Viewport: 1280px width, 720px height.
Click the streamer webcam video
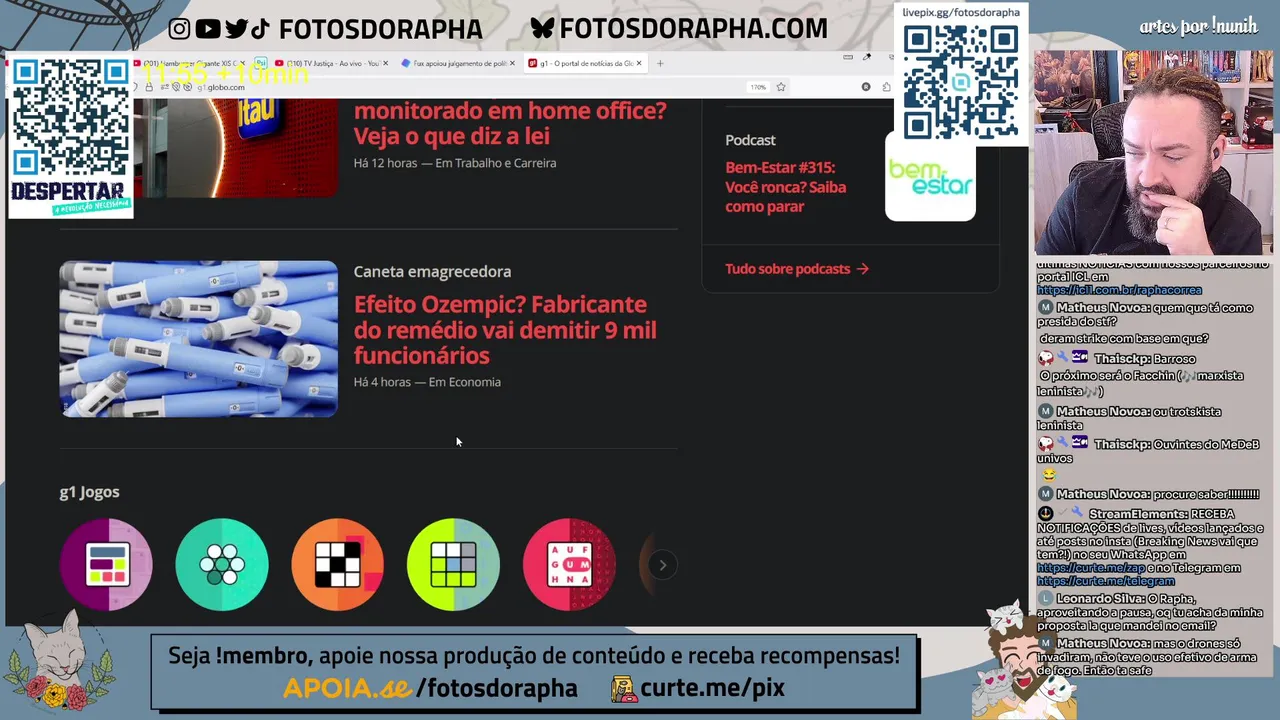click(x=1154, y=152)
